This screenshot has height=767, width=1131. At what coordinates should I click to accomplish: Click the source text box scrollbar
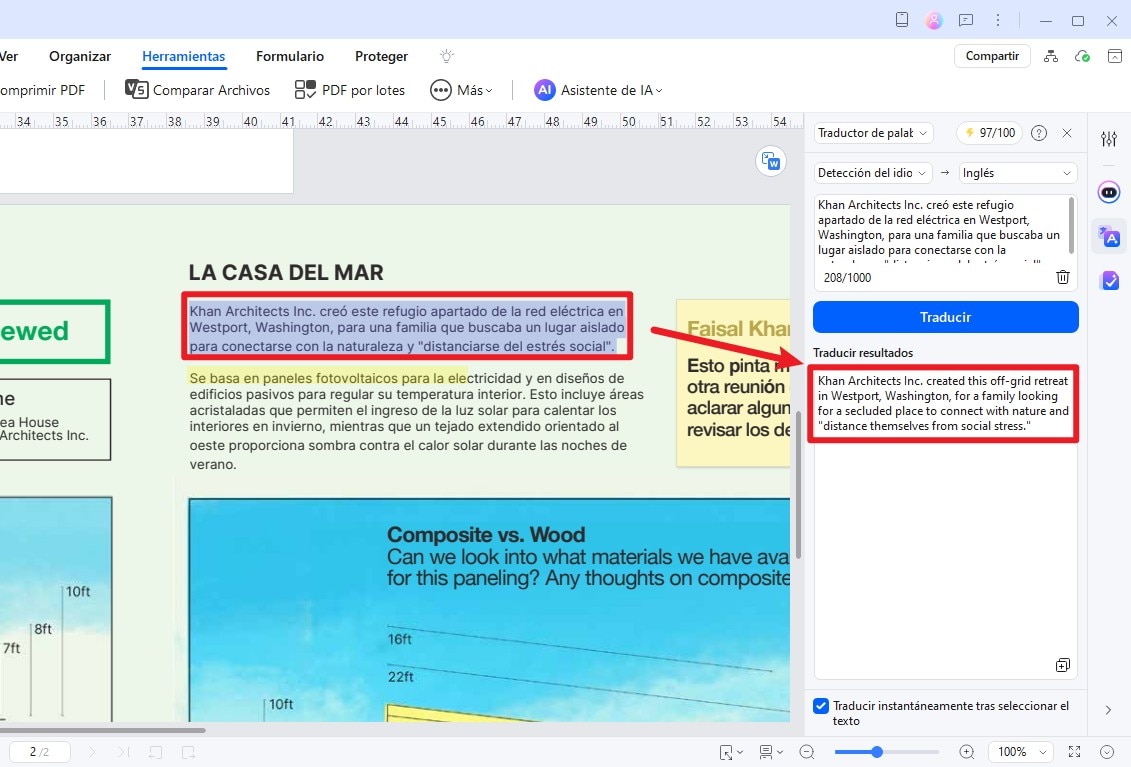[1072, 225]
